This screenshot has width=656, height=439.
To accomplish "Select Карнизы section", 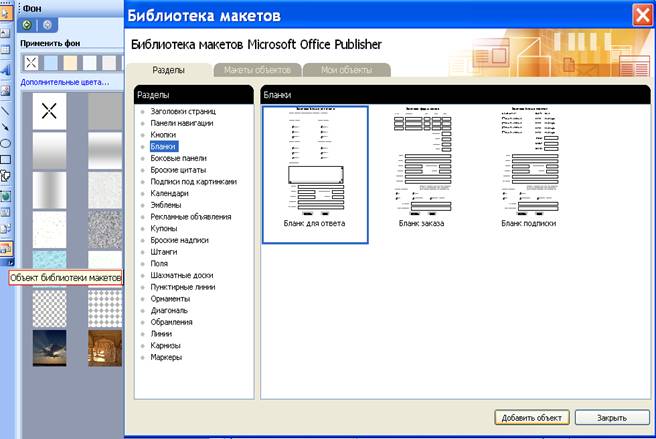I will [165, 346].
